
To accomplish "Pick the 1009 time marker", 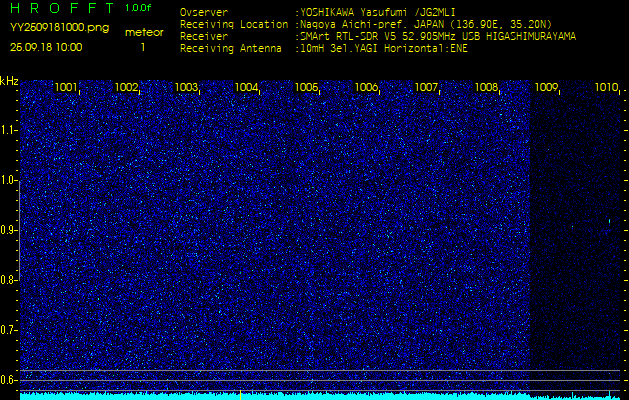I will pyautogui.click(x=546, y=88).
